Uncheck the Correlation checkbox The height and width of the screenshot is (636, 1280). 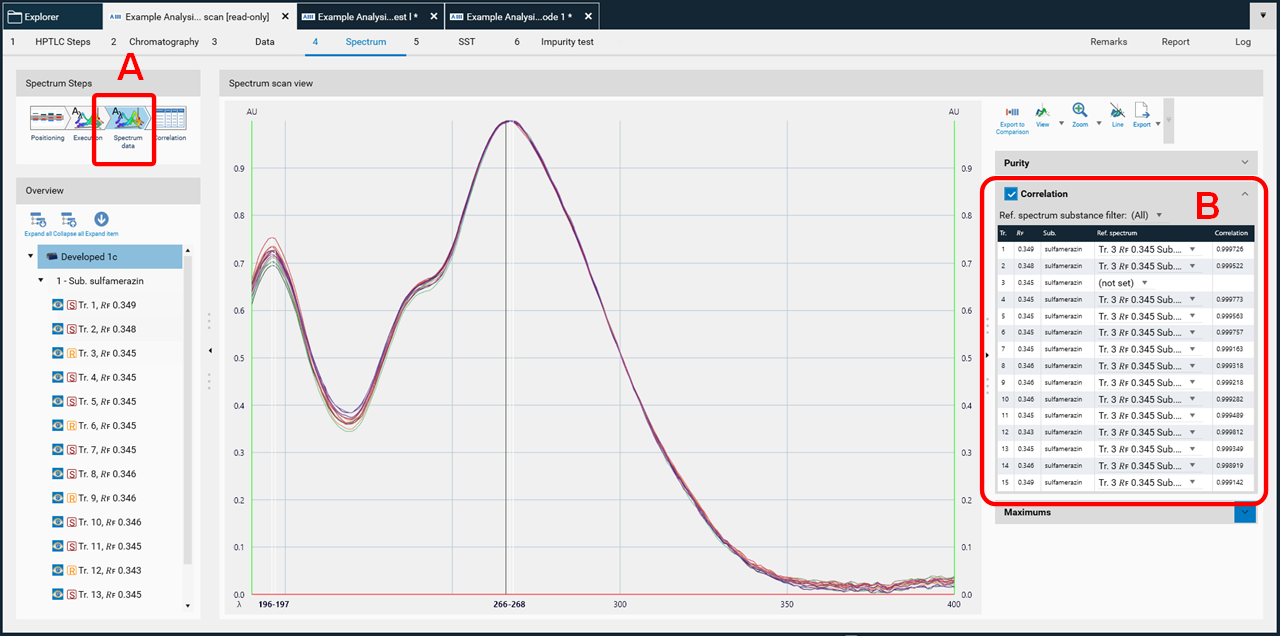(1011, 194)
